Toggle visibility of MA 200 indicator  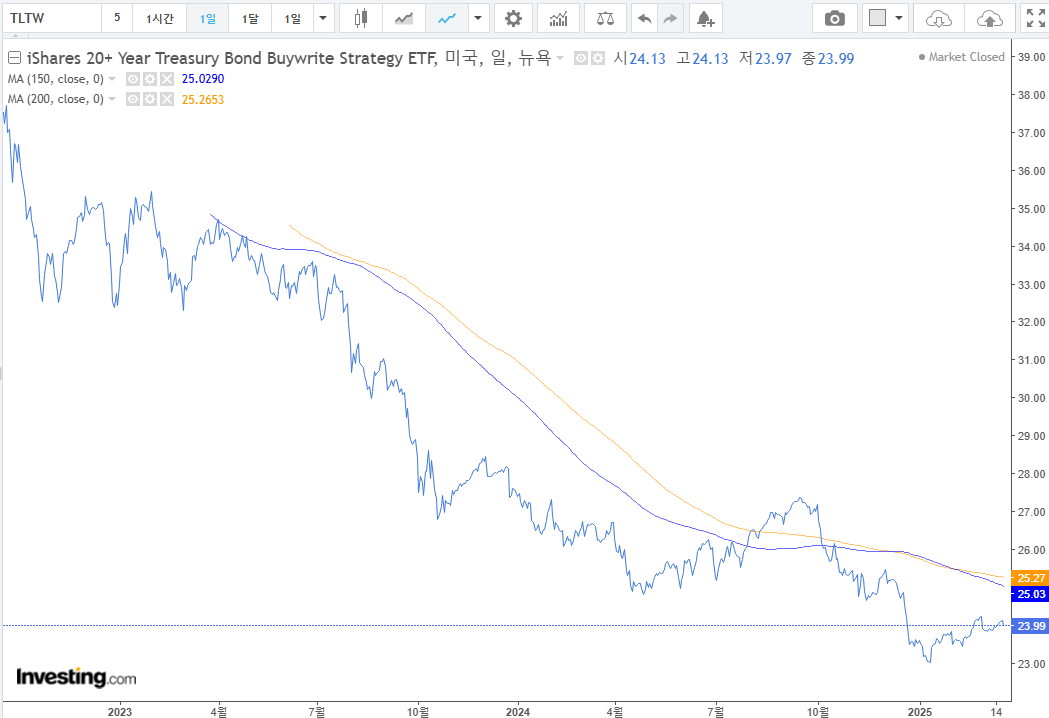[133, 100]
